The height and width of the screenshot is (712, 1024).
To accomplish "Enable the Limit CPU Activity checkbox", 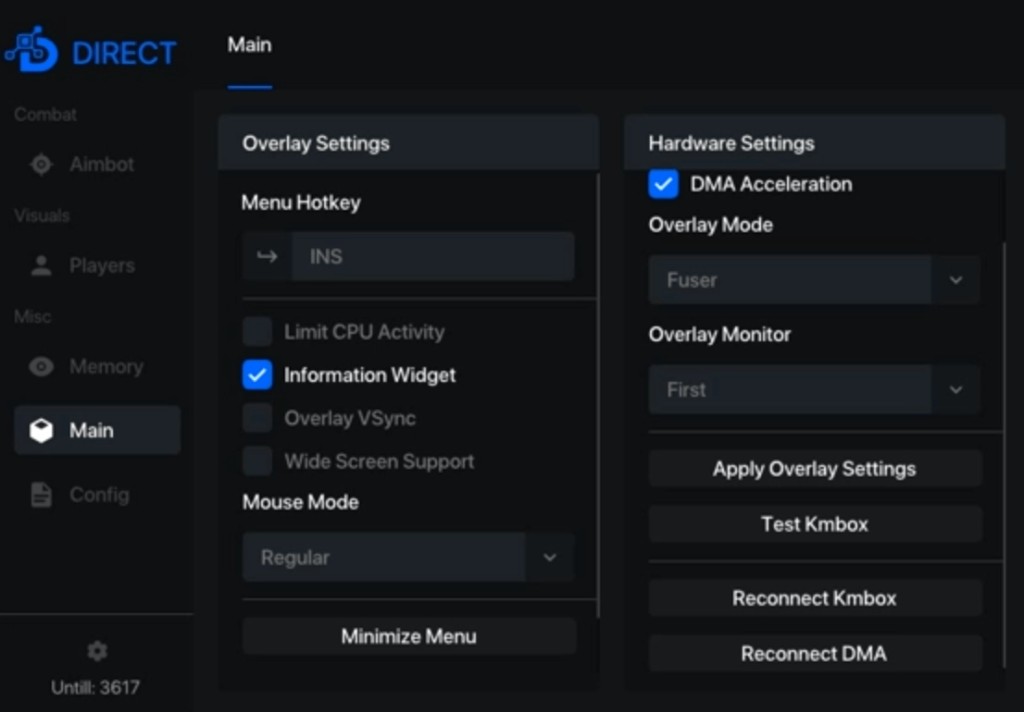I will point(258,332).
